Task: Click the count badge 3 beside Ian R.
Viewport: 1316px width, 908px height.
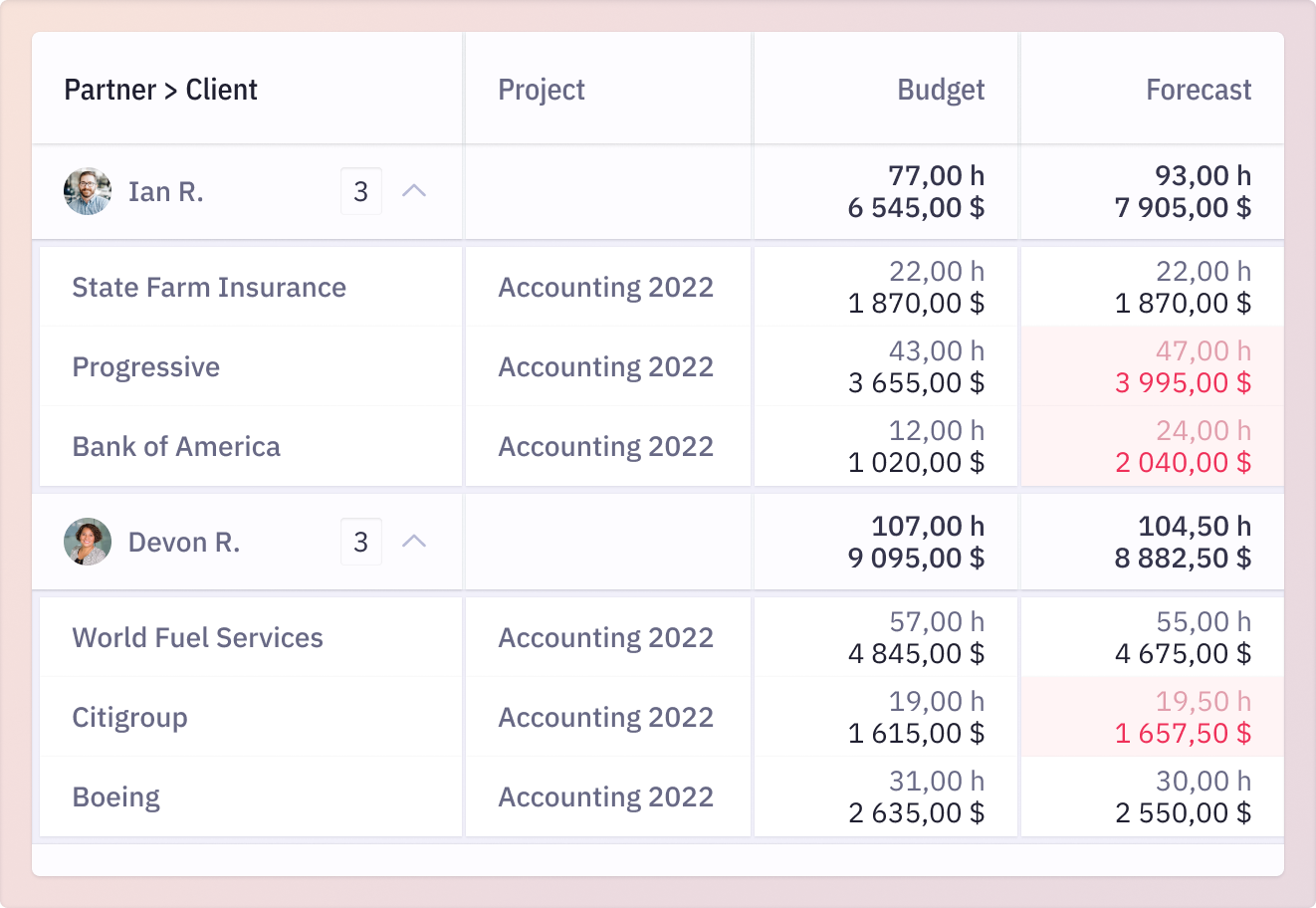Action: coord(361,191)
